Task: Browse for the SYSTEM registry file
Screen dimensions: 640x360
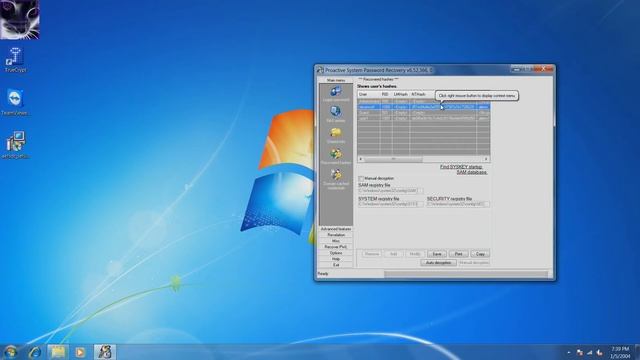Action: (421, 204)
